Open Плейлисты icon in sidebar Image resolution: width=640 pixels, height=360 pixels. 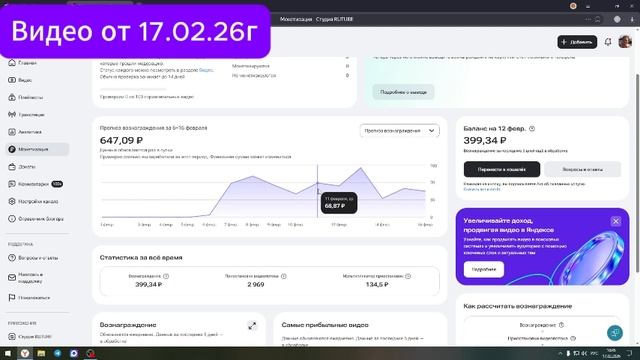point(12,98)
